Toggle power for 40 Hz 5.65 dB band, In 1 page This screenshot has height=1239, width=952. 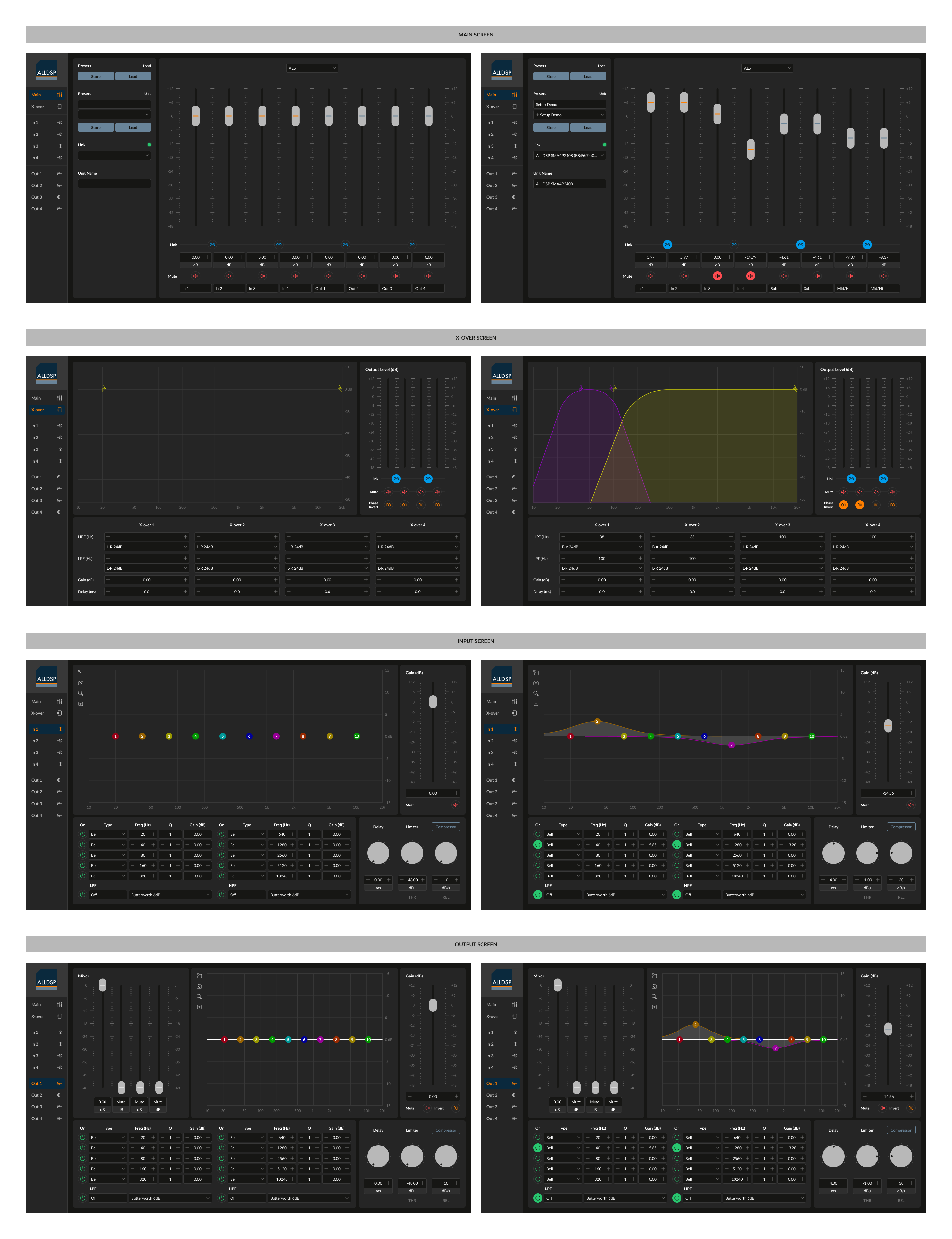(537, 845)
